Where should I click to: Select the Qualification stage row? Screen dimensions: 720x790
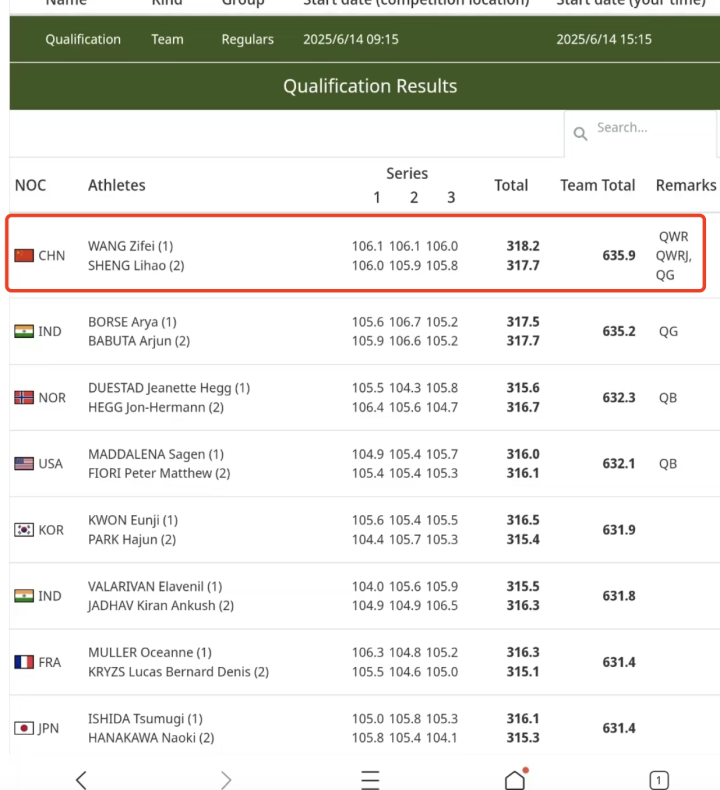[x=83, y=40]
